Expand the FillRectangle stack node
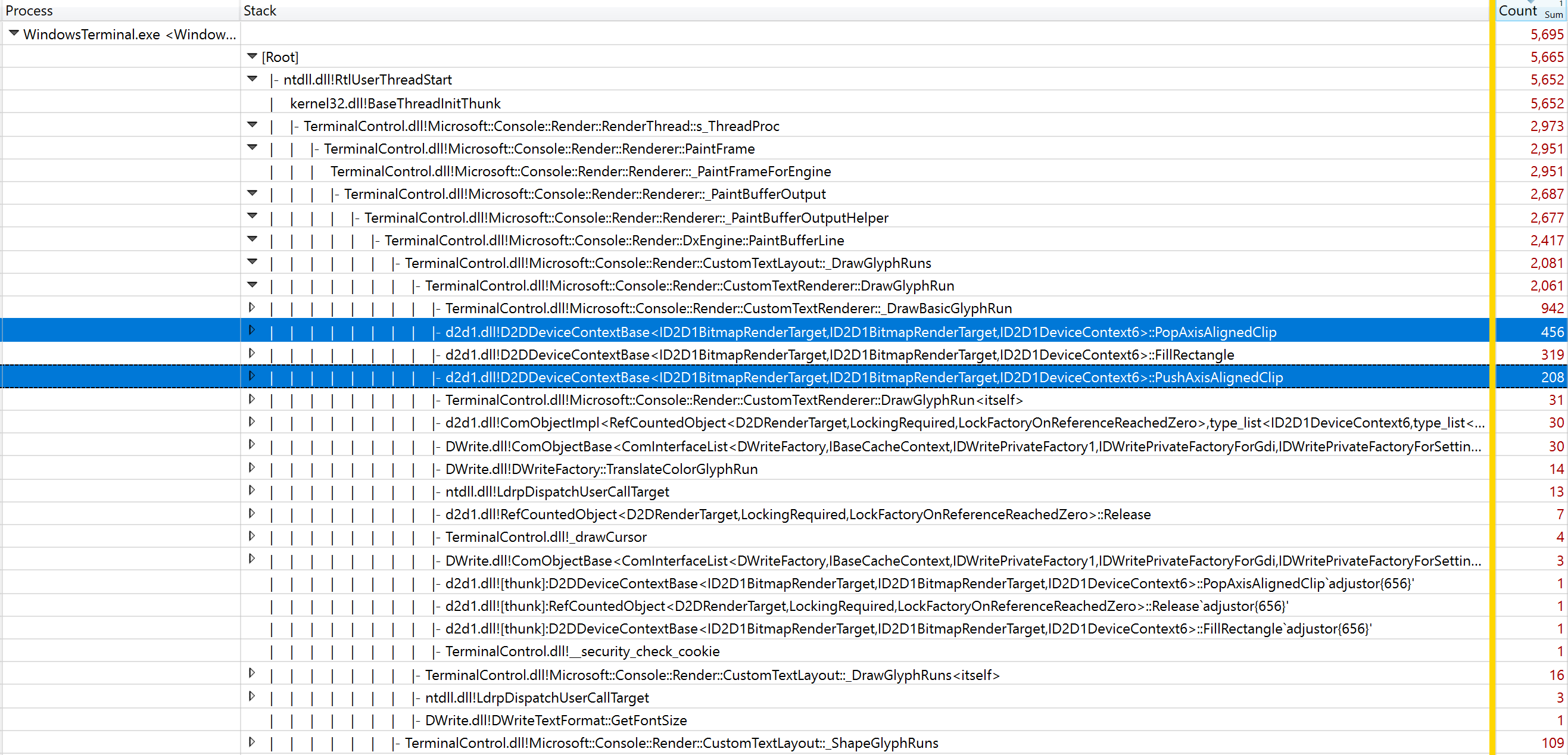The image size is (1568, 755). click(252, 354)
